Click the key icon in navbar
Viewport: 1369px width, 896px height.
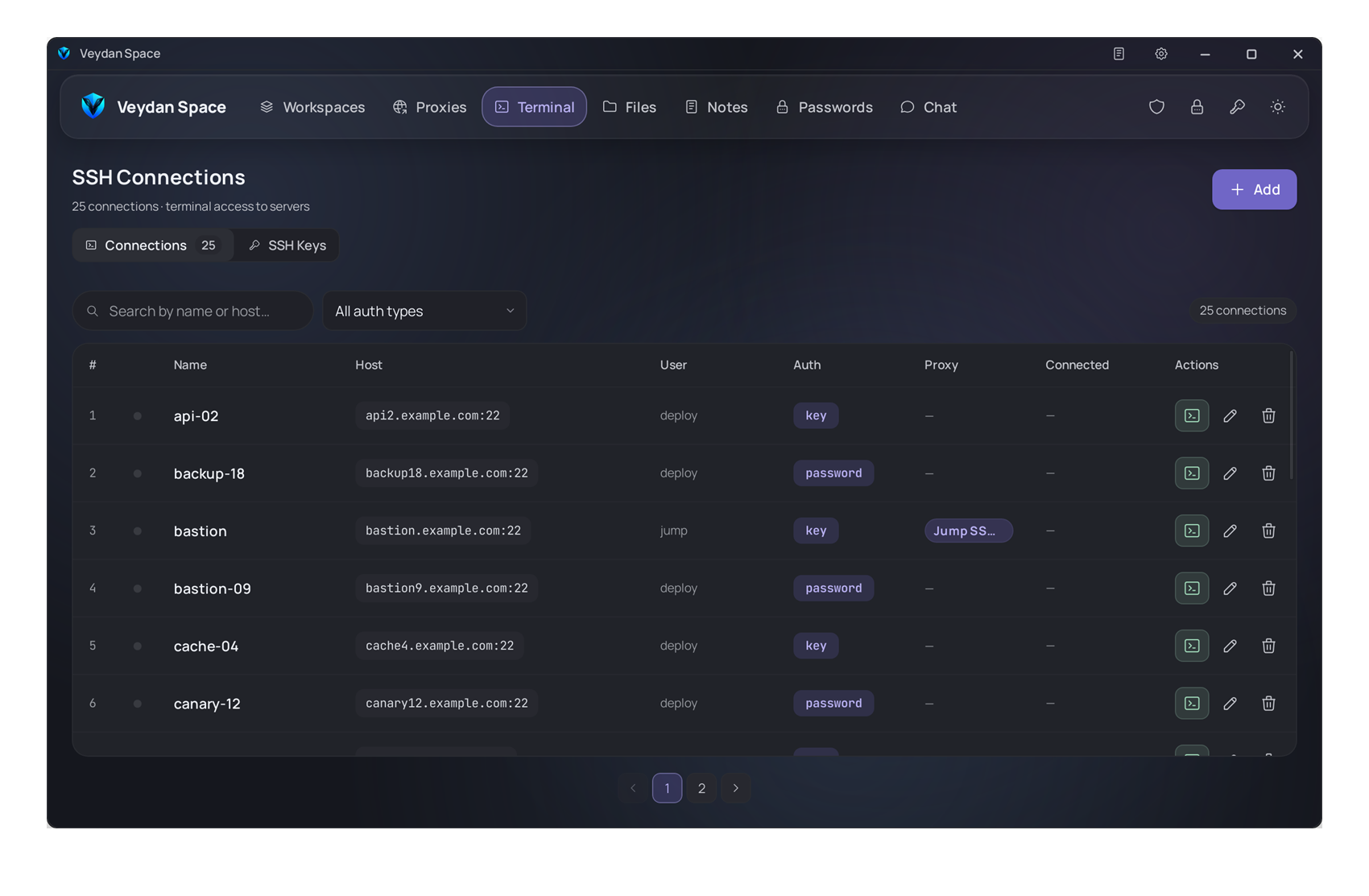(x=1237, y=107)
